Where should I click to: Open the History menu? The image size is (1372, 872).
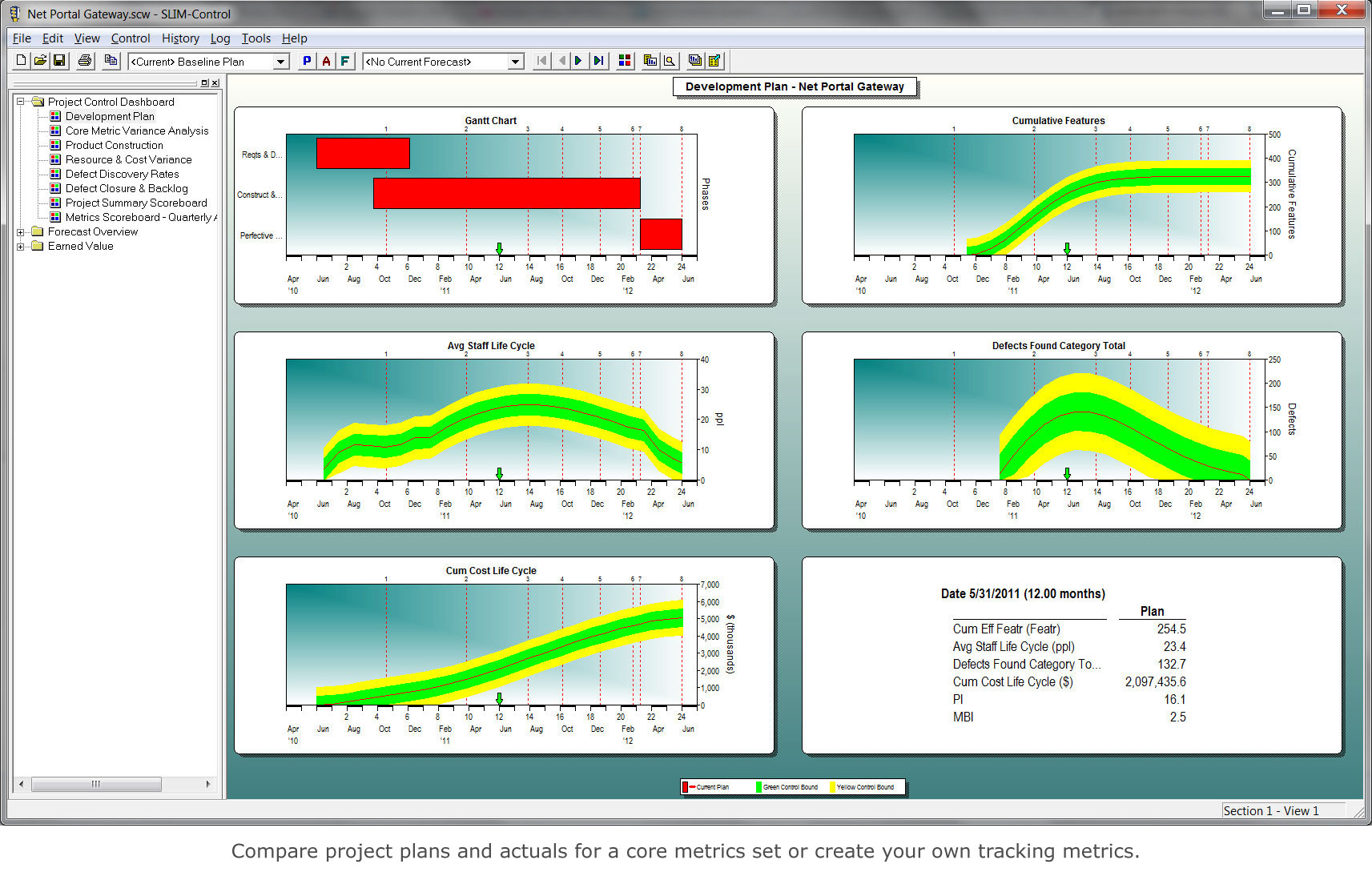pos(179,38)
